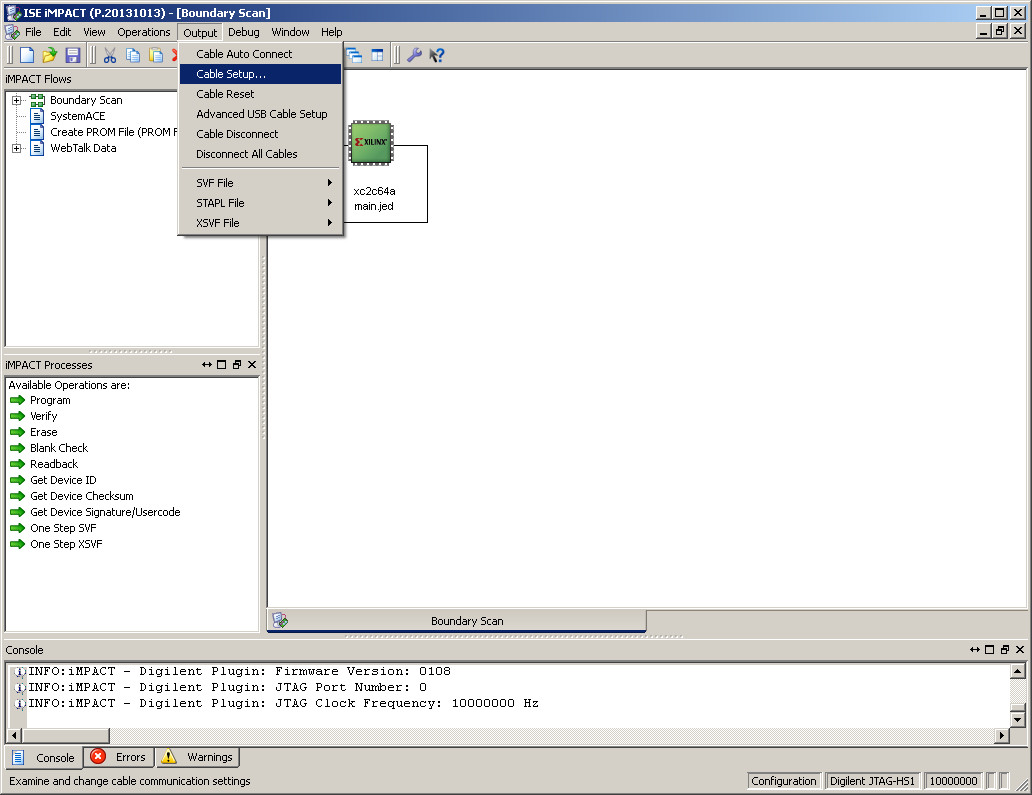Image resolution: width=1032 pixels, height=795 pixels.
Task: Click the SystemACE document icon
Action: click(x=38, y=116)
